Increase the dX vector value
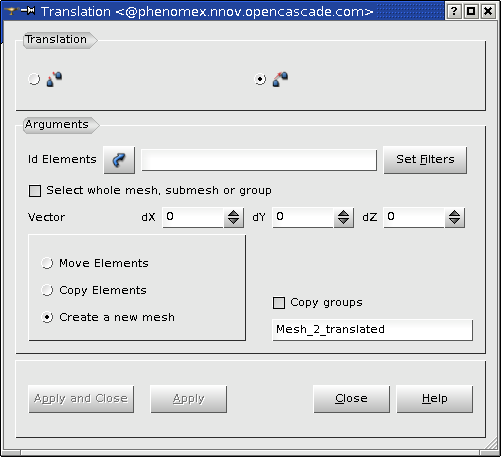This screenshot has height=457, width=501. click(233, 213)
